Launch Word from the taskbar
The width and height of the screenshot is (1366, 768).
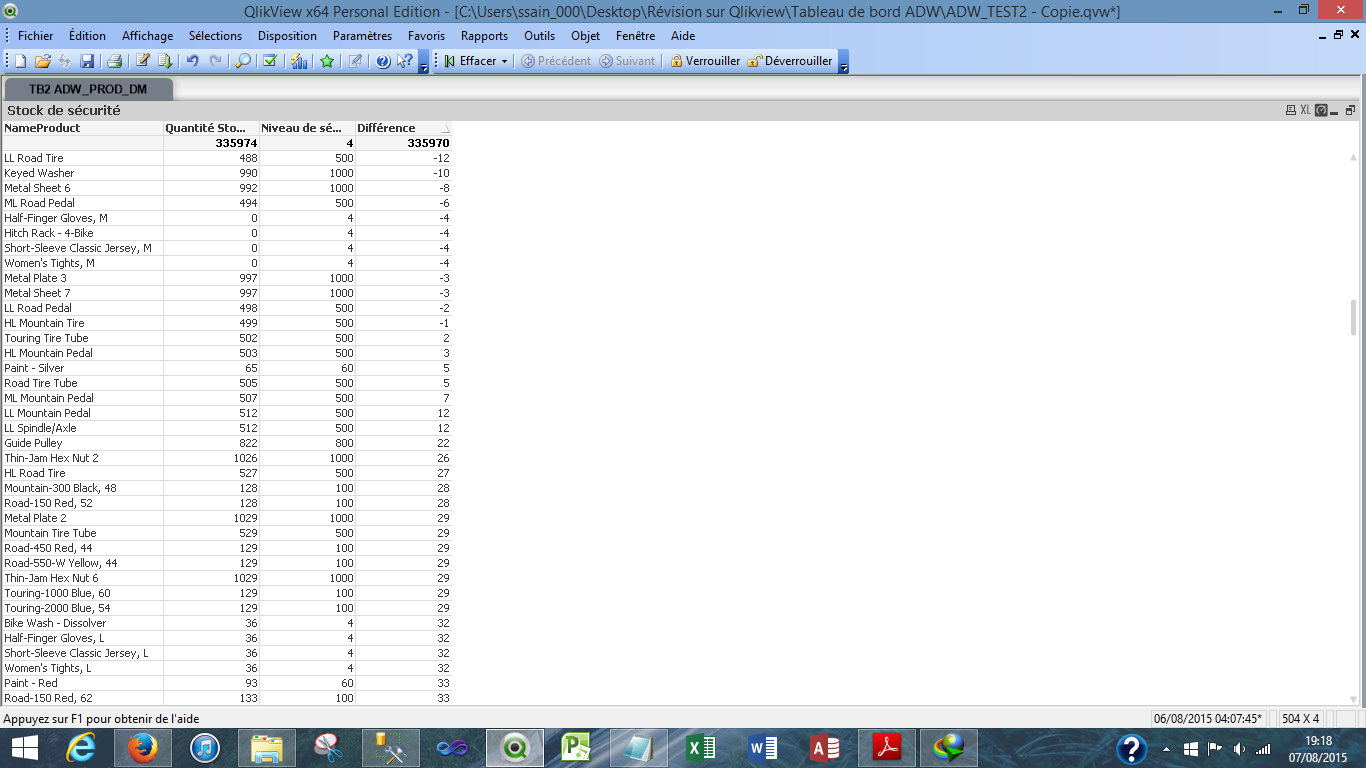763,747
